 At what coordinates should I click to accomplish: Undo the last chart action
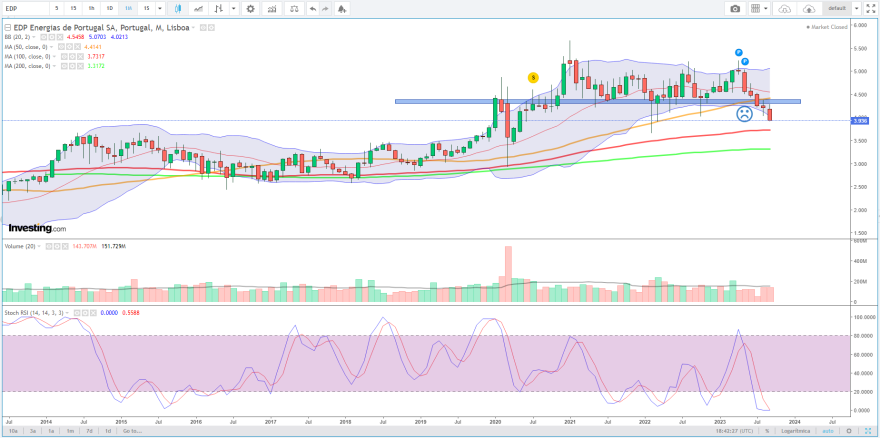tap(313, 8)
